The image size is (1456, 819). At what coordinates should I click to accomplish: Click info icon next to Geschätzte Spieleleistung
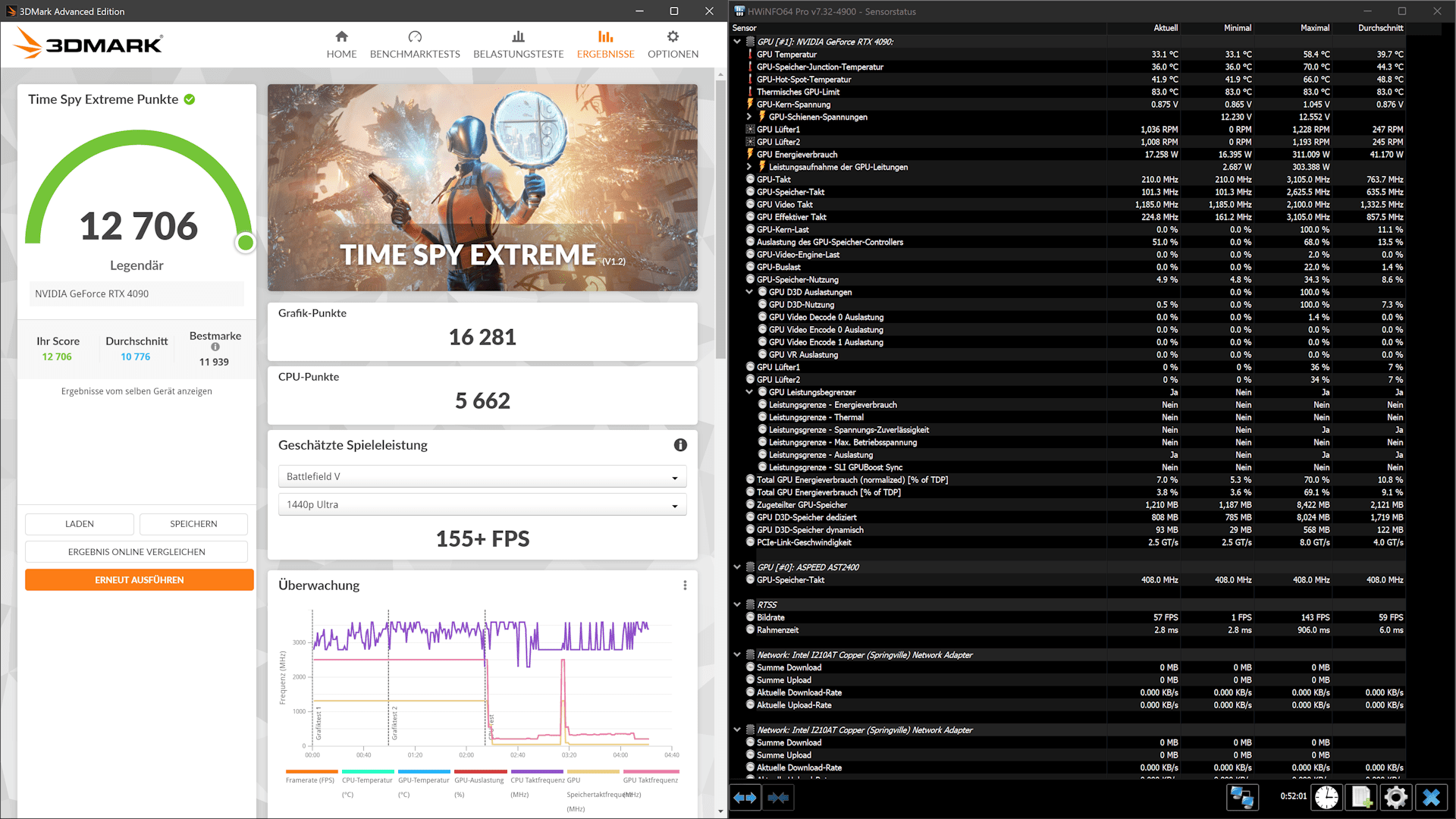680,445
